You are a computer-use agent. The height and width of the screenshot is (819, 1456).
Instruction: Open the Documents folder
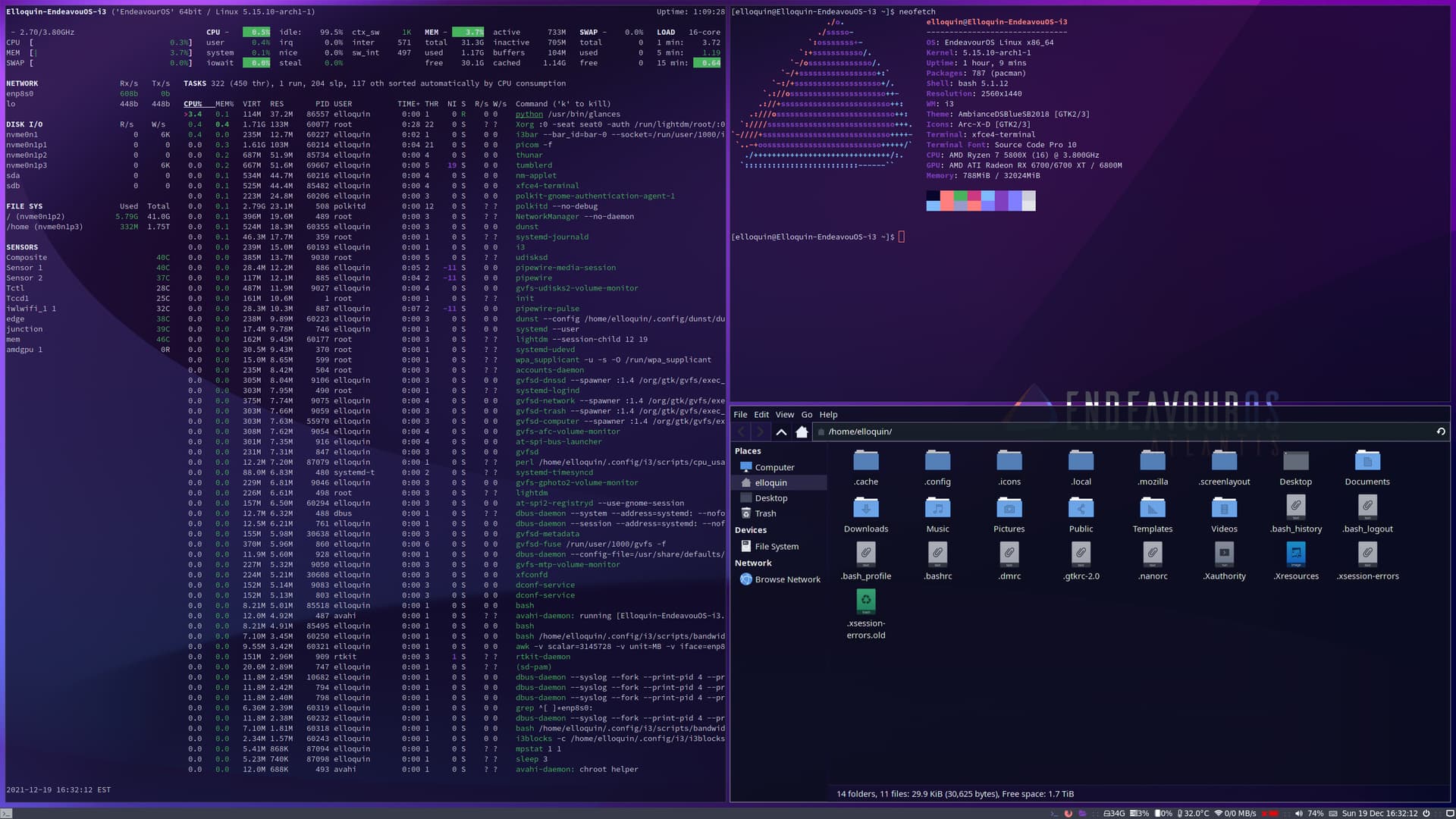tap(1367, 467)
